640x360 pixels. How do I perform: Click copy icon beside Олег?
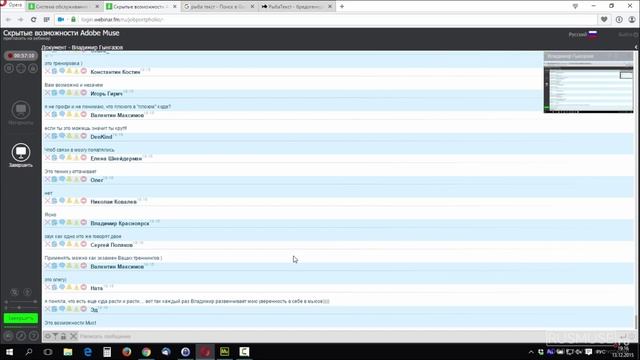[x=55, y=179]
